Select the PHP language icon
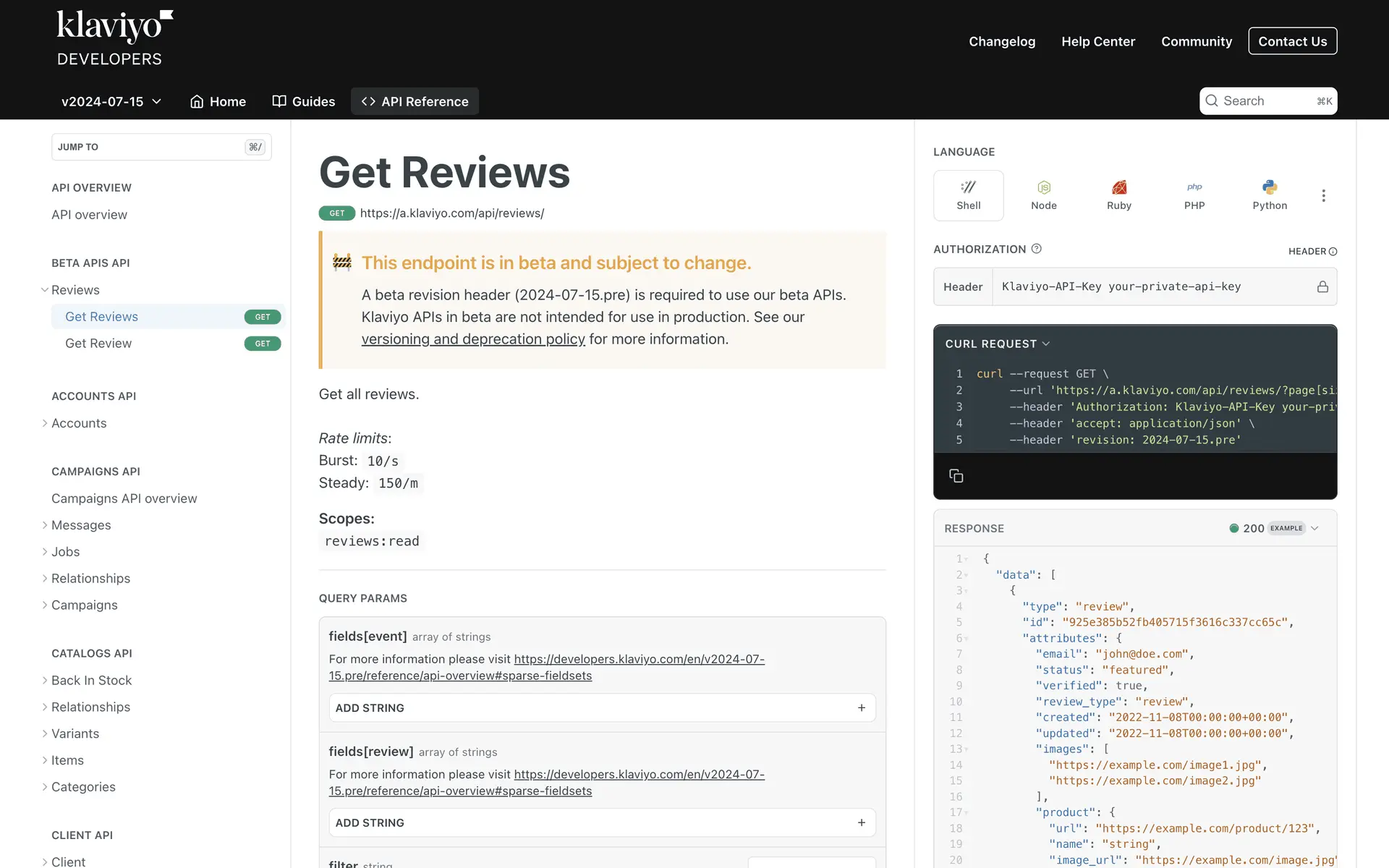 (1194, 187)
